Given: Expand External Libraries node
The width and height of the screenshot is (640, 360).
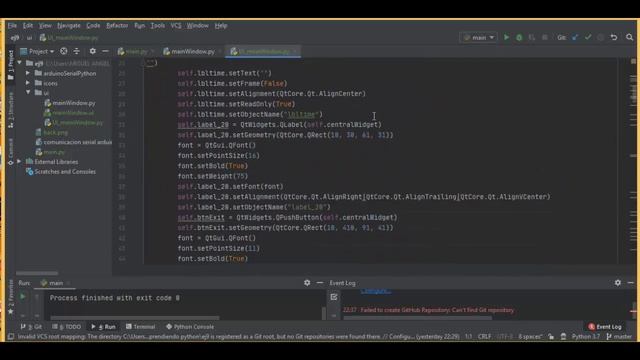Looking at the screenshot, I should coord(19,162).
